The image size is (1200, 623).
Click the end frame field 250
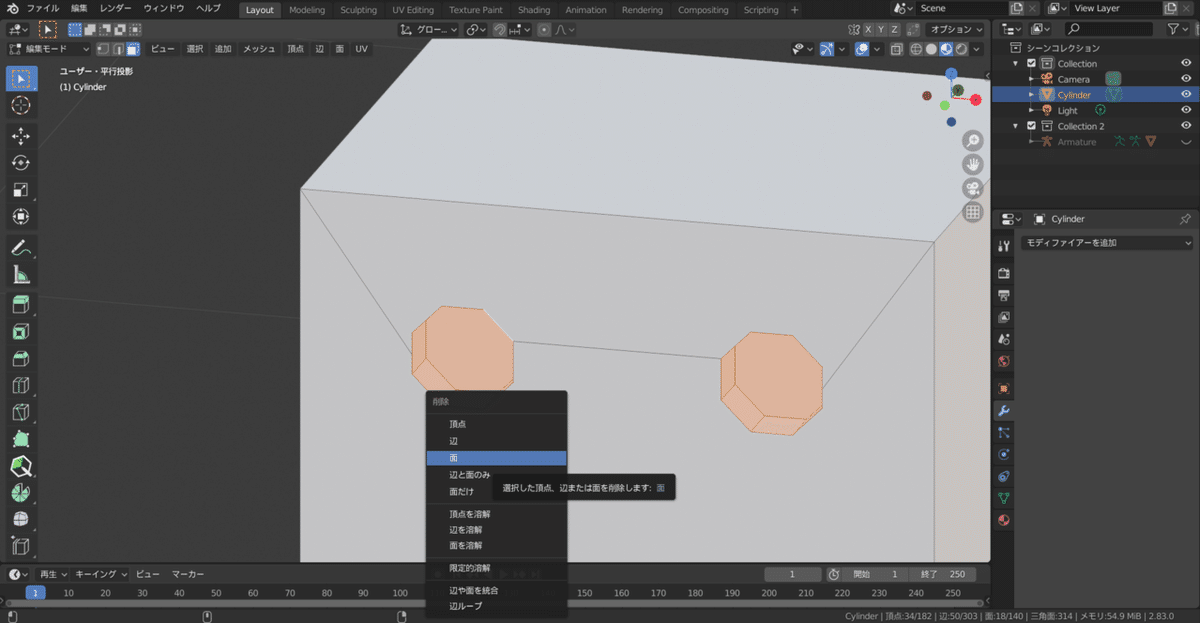[945, 574]
